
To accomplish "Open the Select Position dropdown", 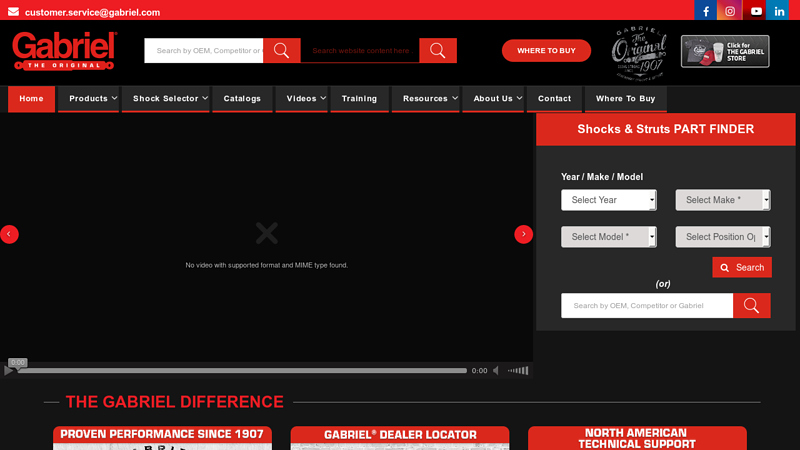I will point(722,237).
